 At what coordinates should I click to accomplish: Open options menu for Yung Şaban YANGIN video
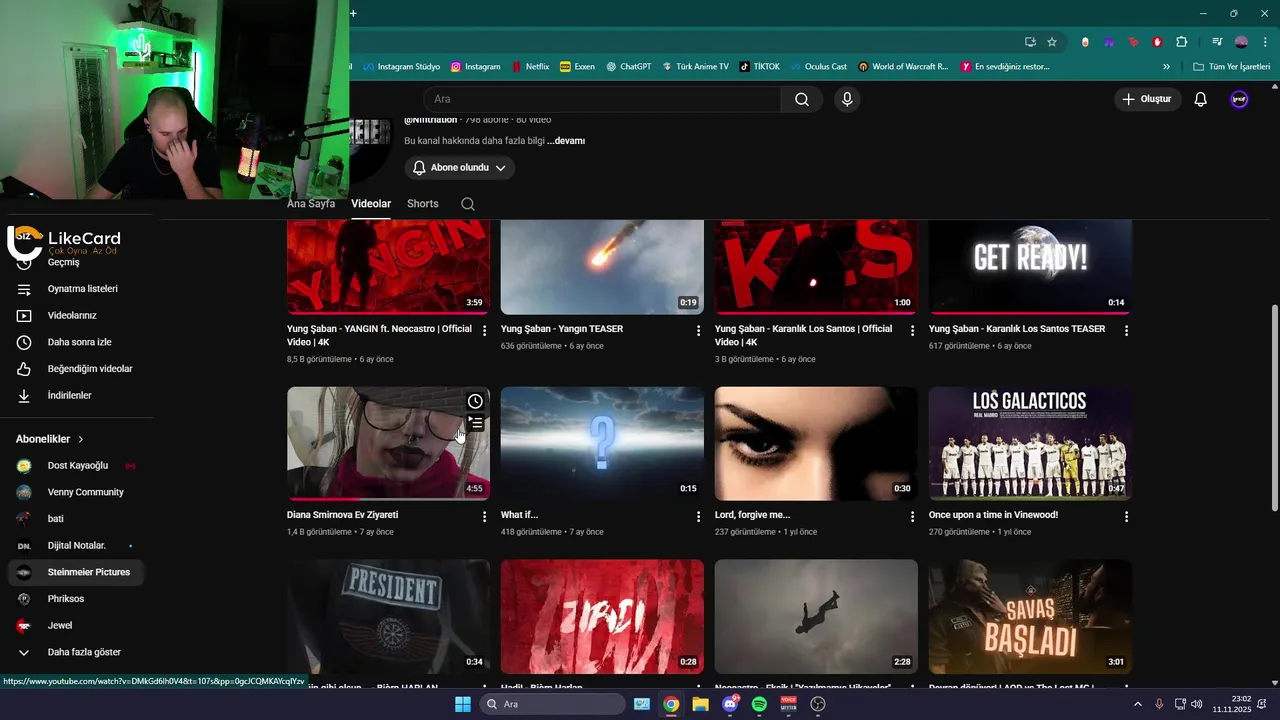click(485, 331)
